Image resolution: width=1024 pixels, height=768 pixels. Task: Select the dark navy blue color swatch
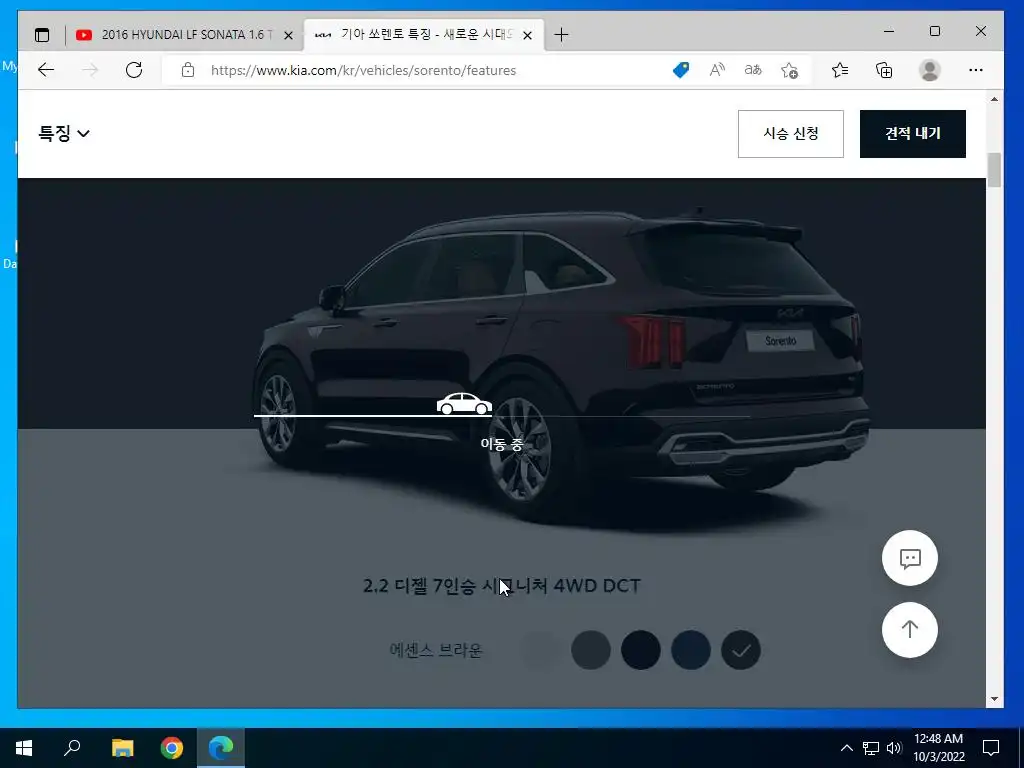pos(691,650)
